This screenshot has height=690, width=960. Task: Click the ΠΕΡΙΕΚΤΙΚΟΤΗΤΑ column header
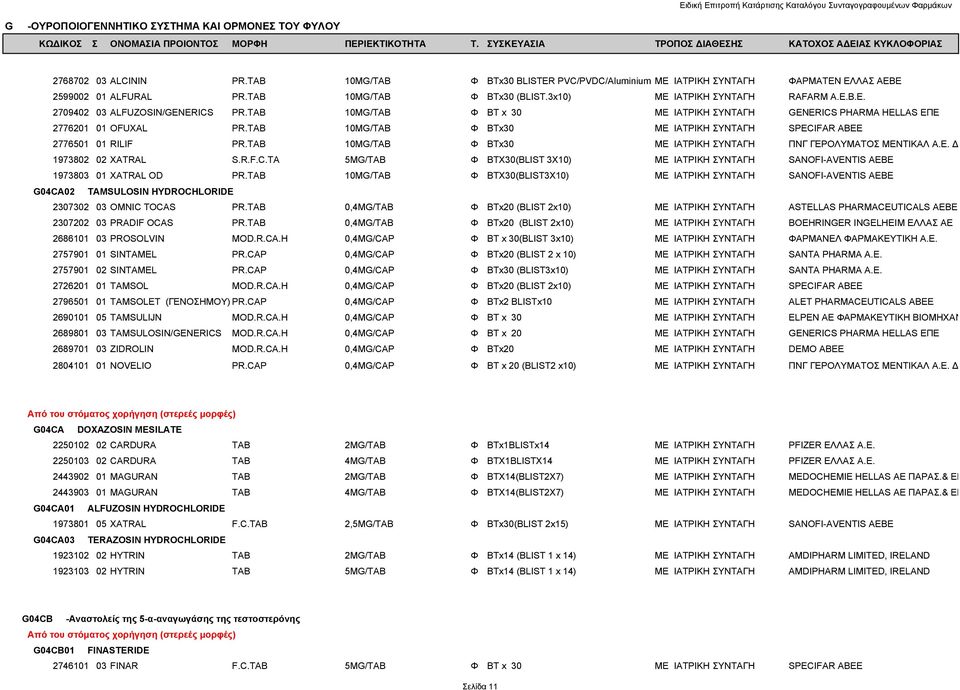click(385, 44)
